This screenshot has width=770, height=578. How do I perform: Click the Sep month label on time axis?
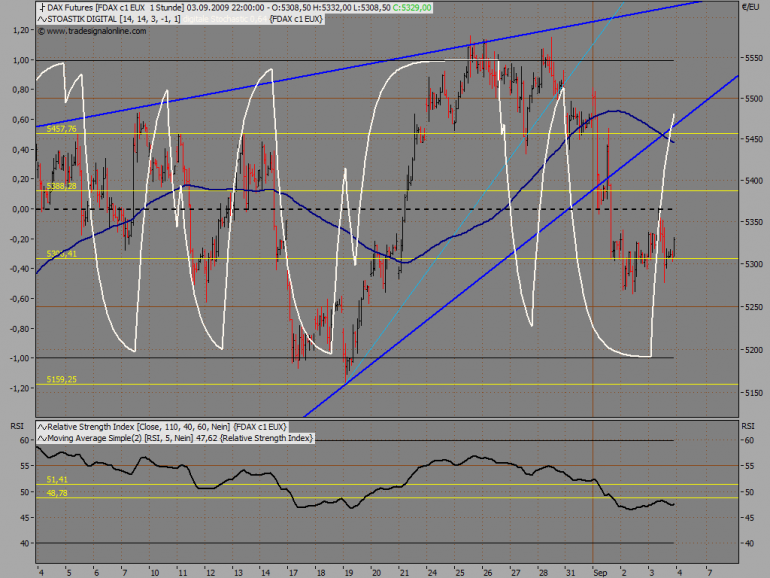tap(600, 573)
